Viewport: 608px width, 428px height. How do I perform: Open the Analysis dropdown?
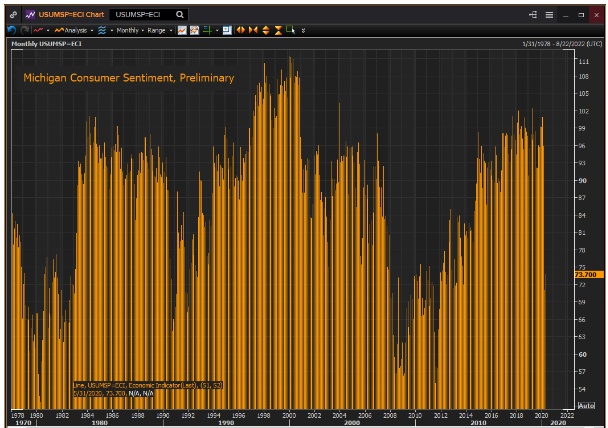(74, 31)
